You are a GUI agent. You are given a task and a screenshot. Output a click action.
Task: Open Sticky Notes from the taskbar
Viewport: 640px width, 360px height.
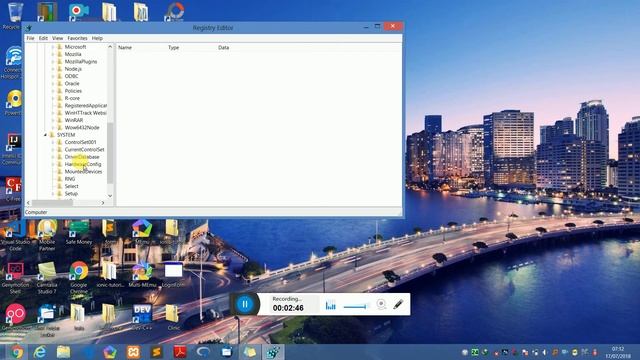tap(250, 352)
